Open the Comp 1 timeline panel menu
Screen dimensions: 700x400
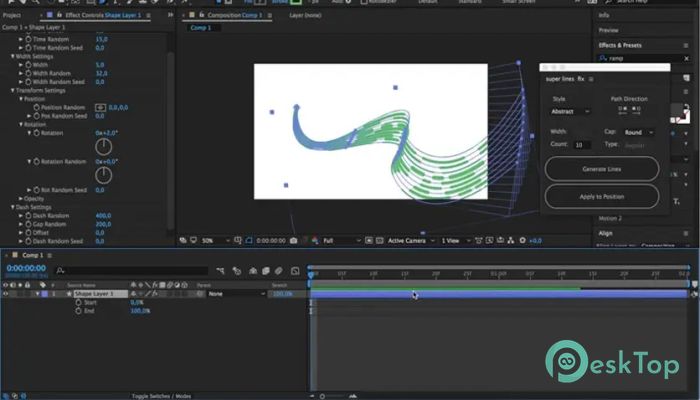[50, 255]
